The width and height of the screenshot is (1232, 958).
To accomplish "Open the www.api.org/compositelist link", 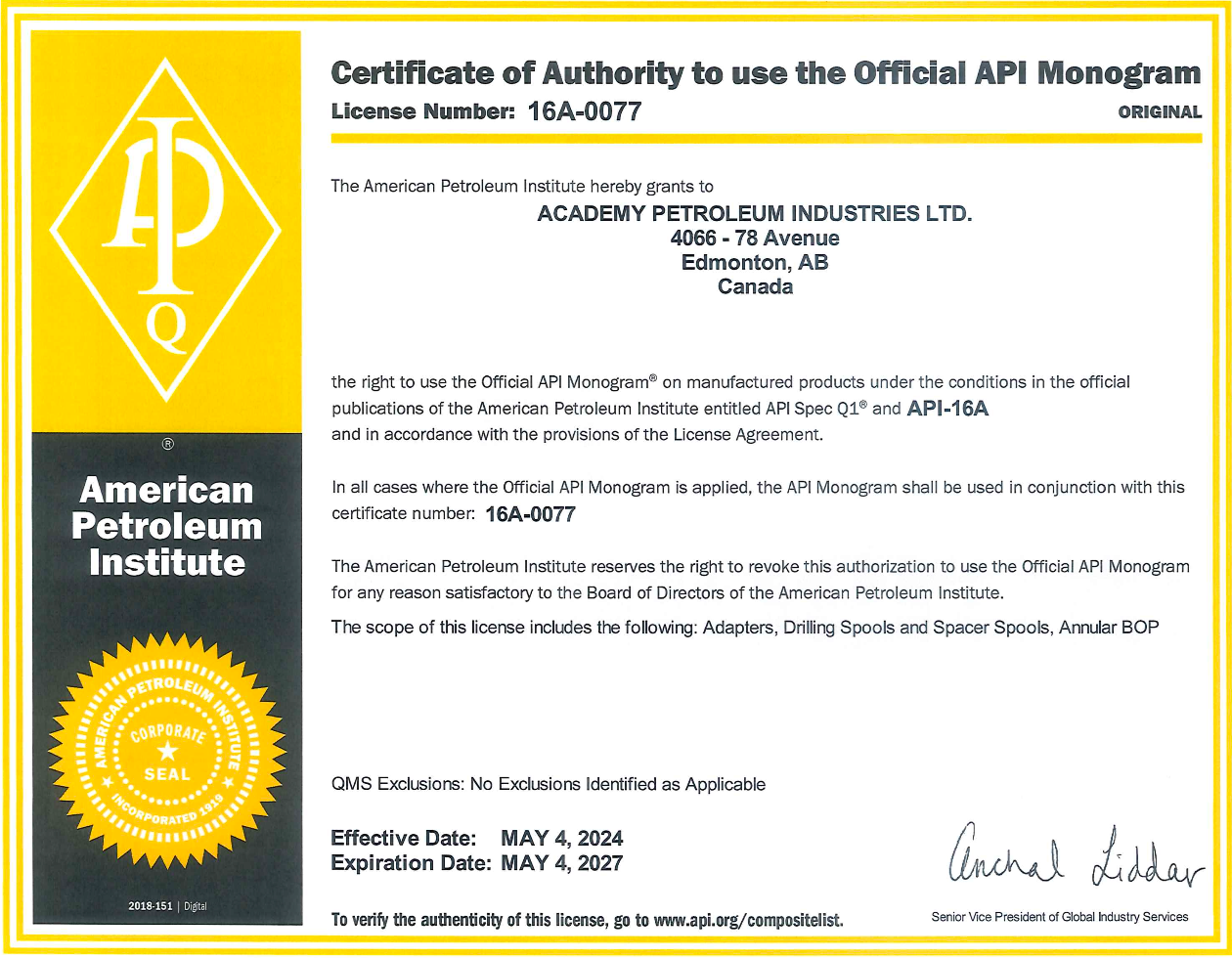I will (747, 920).
